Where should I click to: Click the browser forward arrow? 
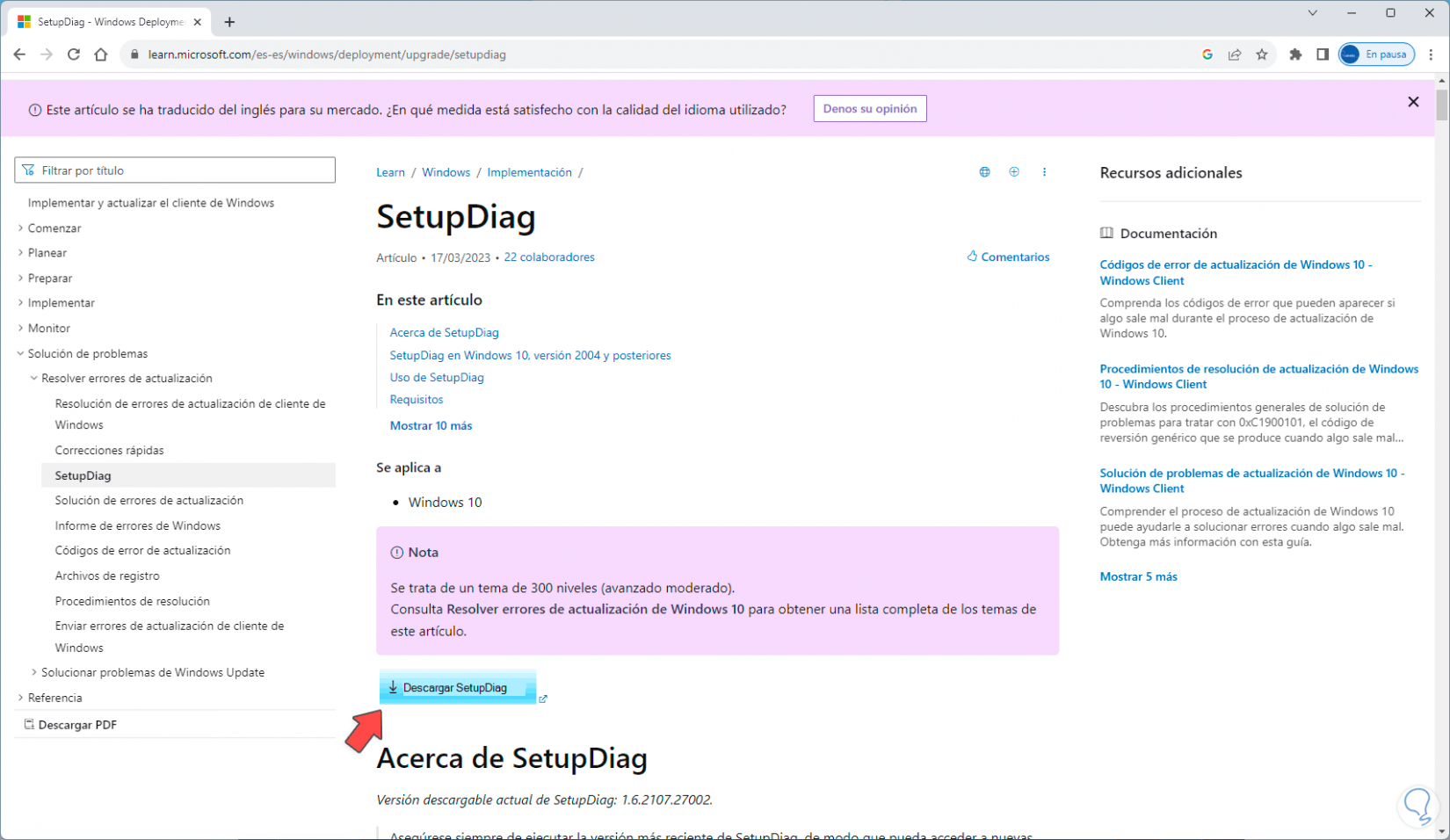(47, 54)
